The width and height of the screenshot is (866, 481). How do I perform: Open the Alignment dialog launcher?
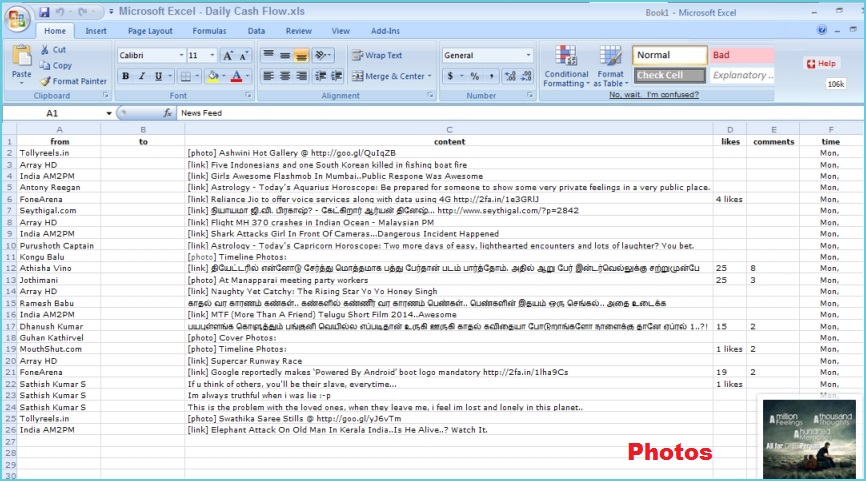(430, 96)
